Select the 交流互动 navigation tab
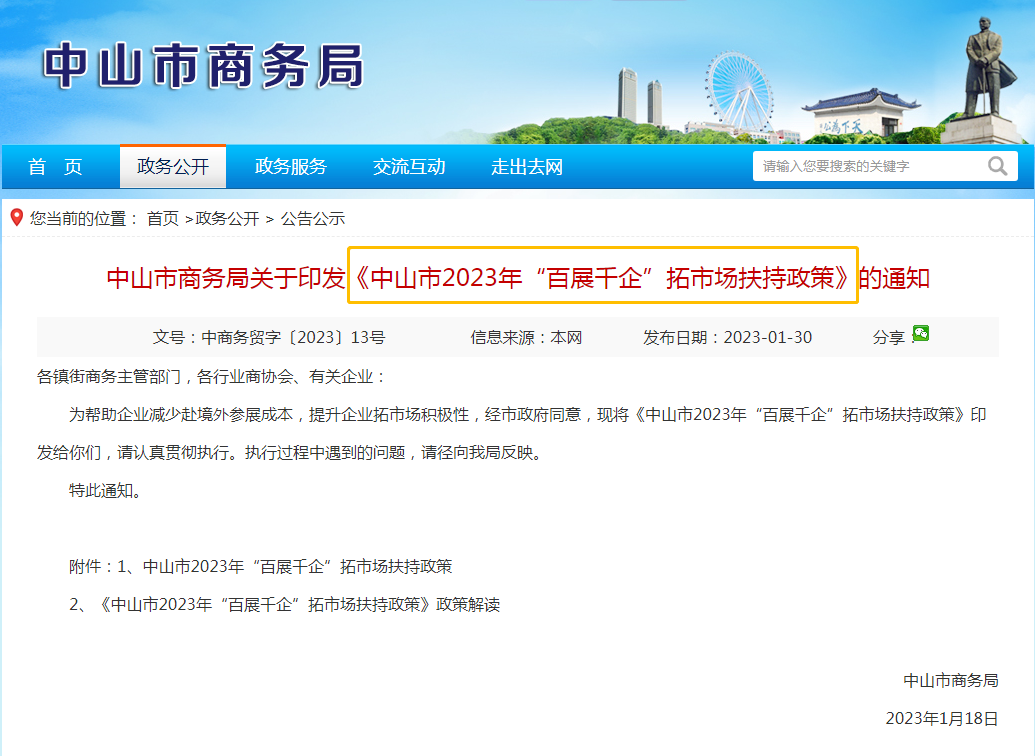This screenshot has width=1035, height=756. pyautogui.click(x=409, y=166)
